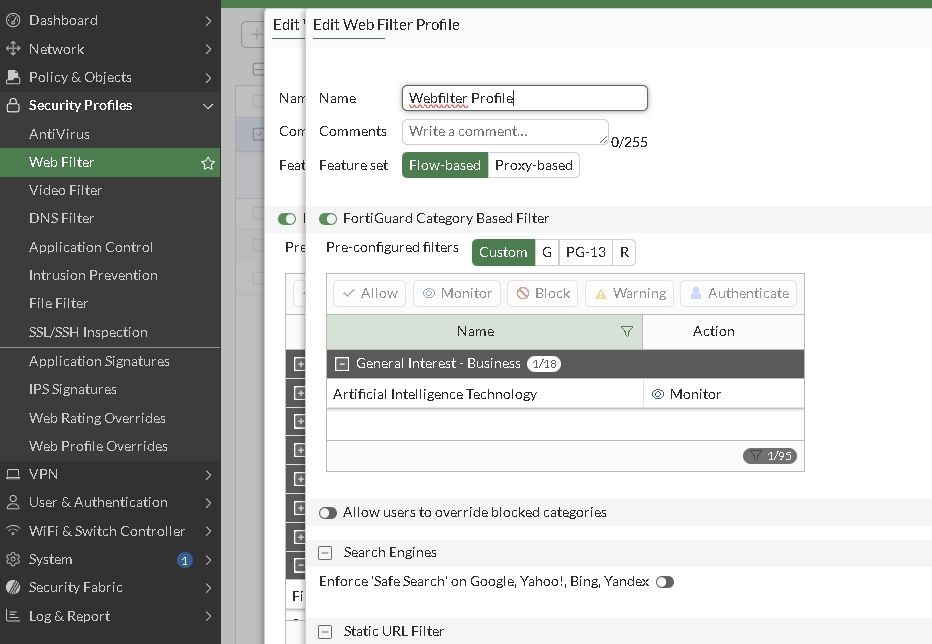Image resolution: width=932 pixels, height=644 pixels.
Task: Click the 1/95 filter count badge
Action: coord(770,455)
